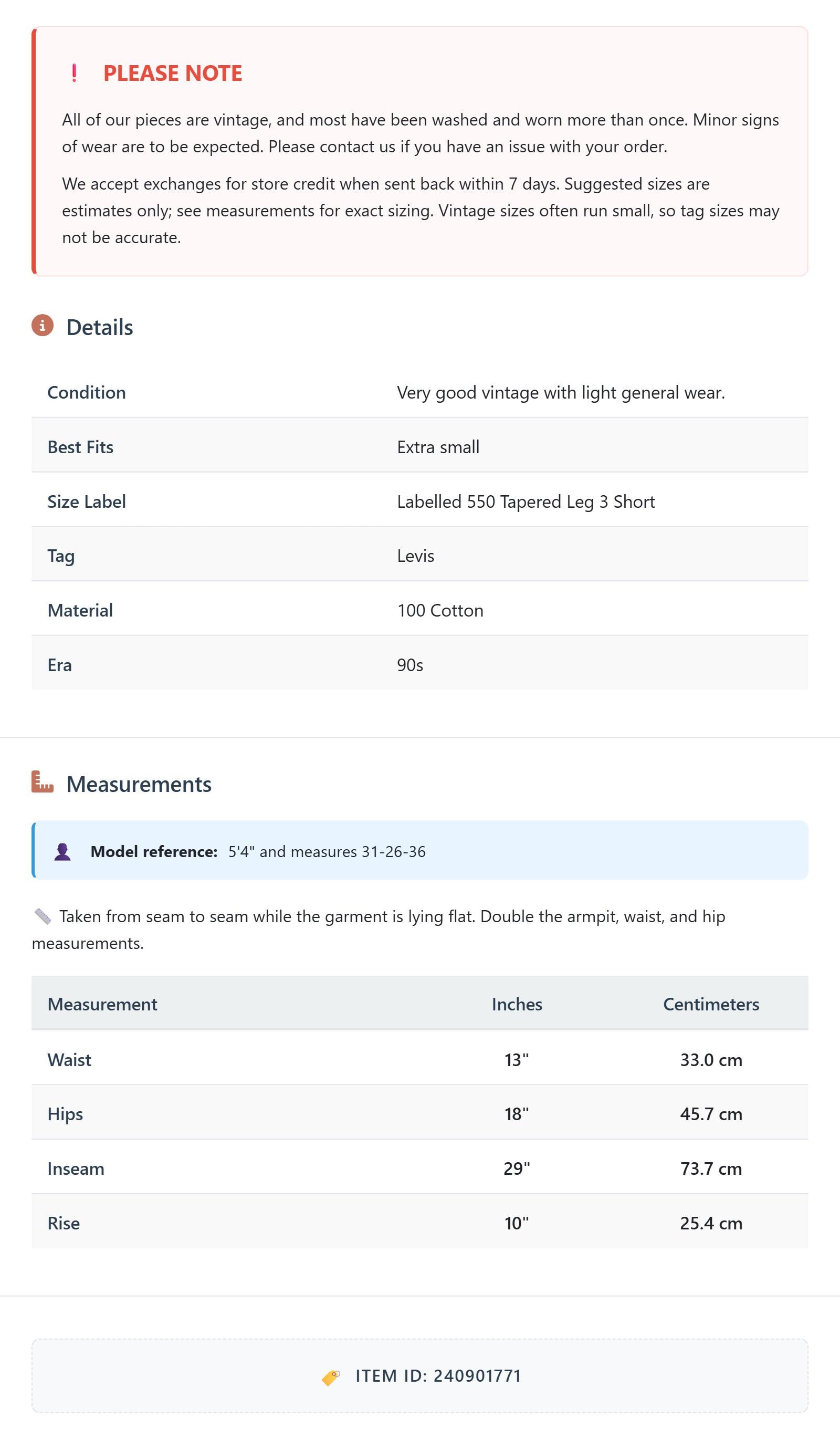Click the 90s era value
The height and width of the screenshot is (1440, 840).
[410, 665]
